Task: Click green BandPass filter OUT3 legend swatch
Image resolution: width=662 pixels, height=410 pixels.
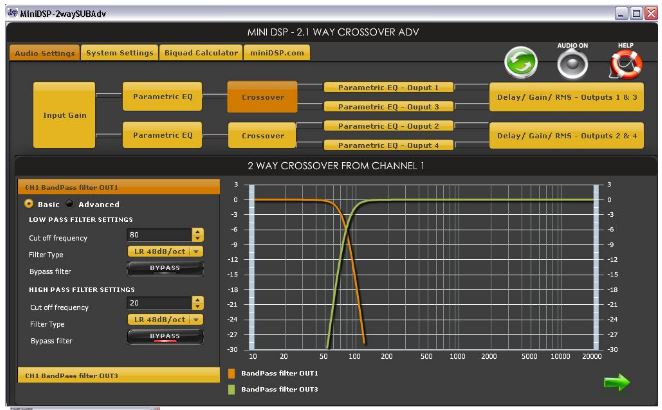Action: pos(231,389)
